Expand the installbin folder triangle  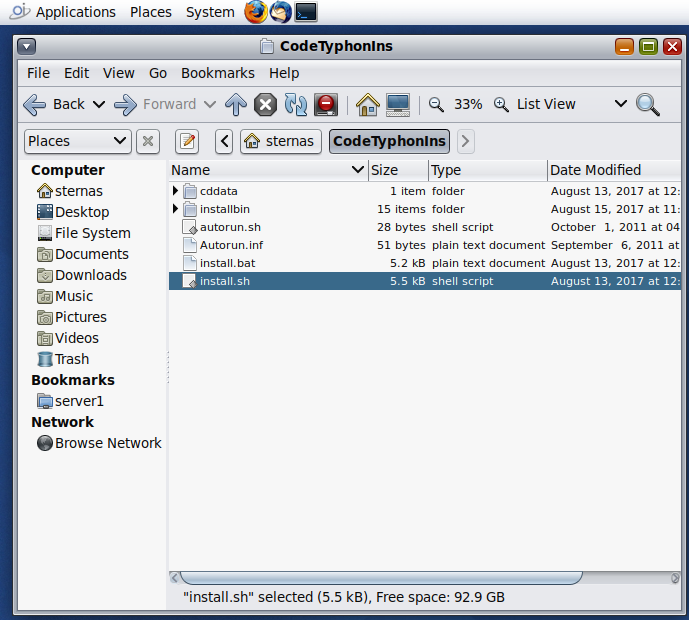click(175, 209)
